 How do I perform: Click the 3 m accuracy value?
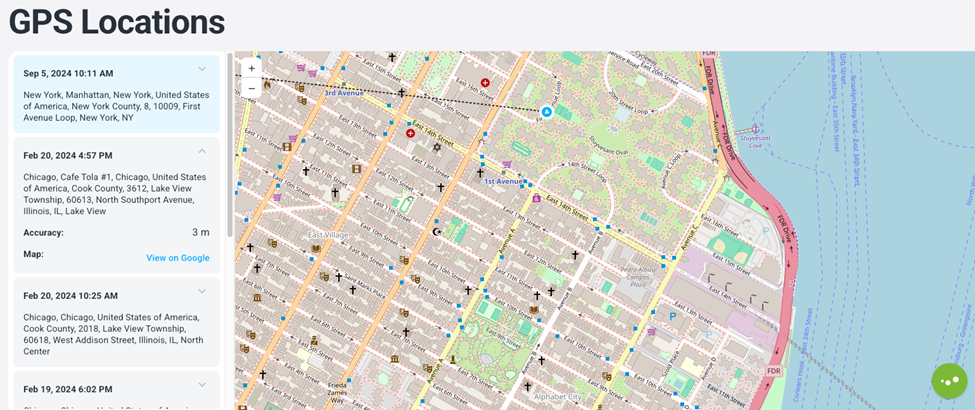[x=200, y=232]
